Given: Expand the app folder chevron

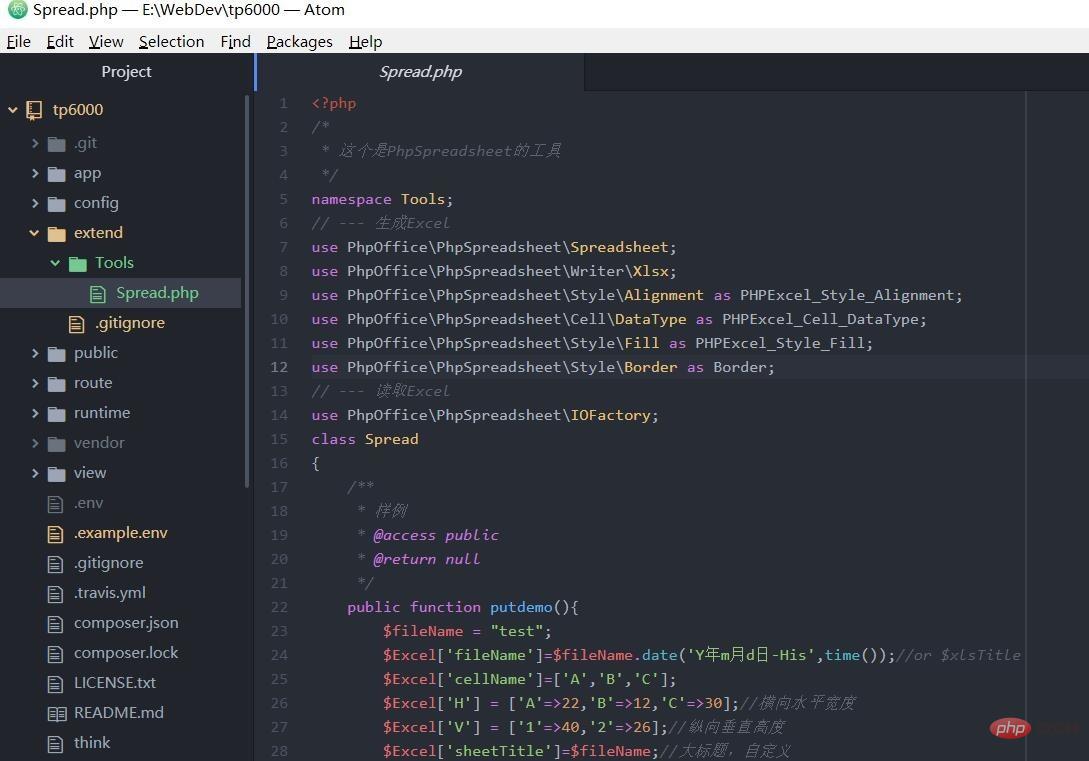Looking at the screenshot, I should (35, 173).
